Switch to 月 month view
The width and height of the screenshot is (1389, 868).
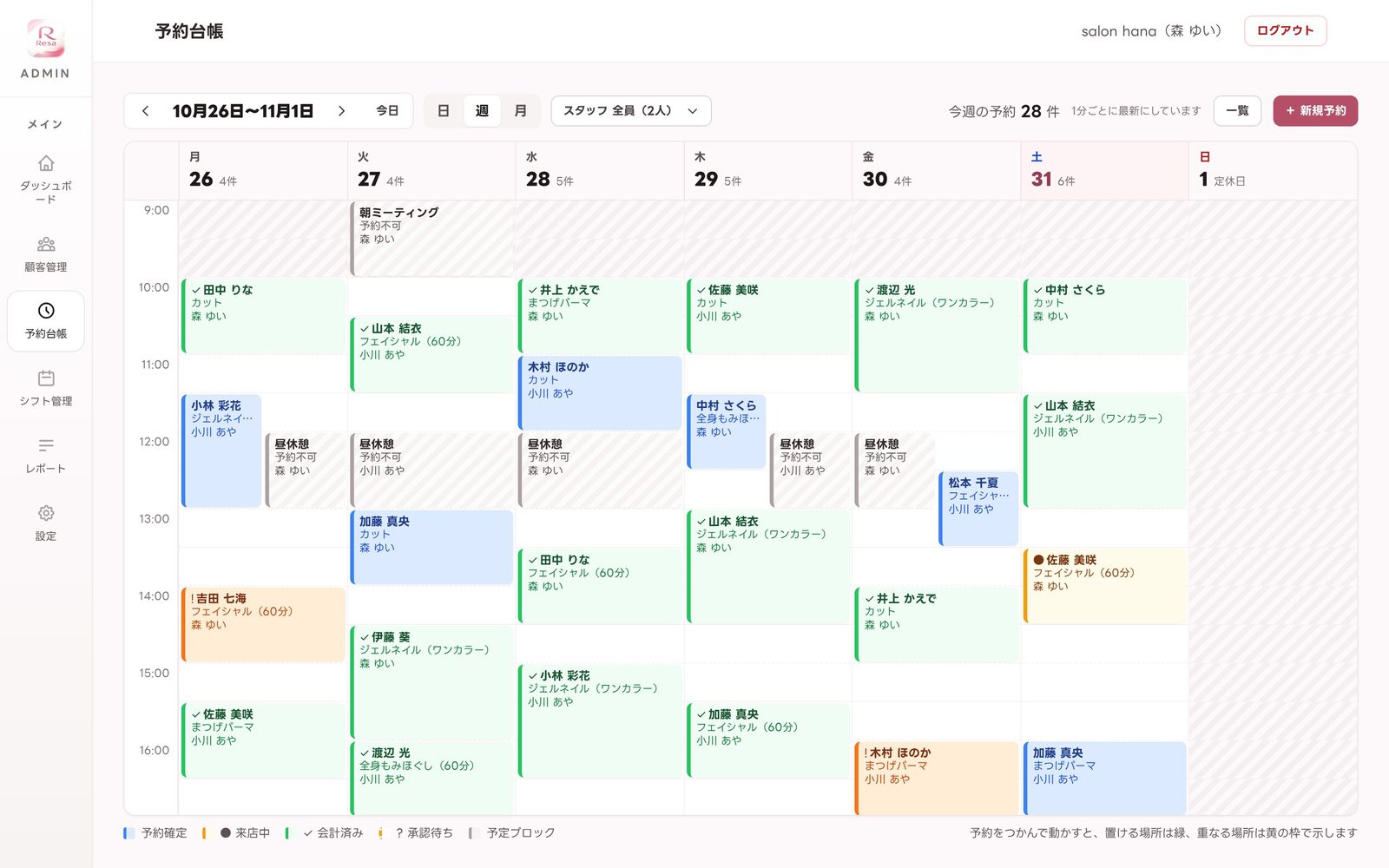click(521, 111)
